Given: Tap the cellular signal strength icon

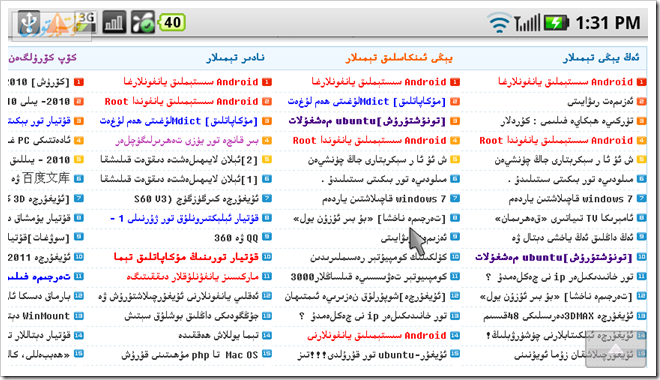Looking at the screenshot, I should [527, 23].
